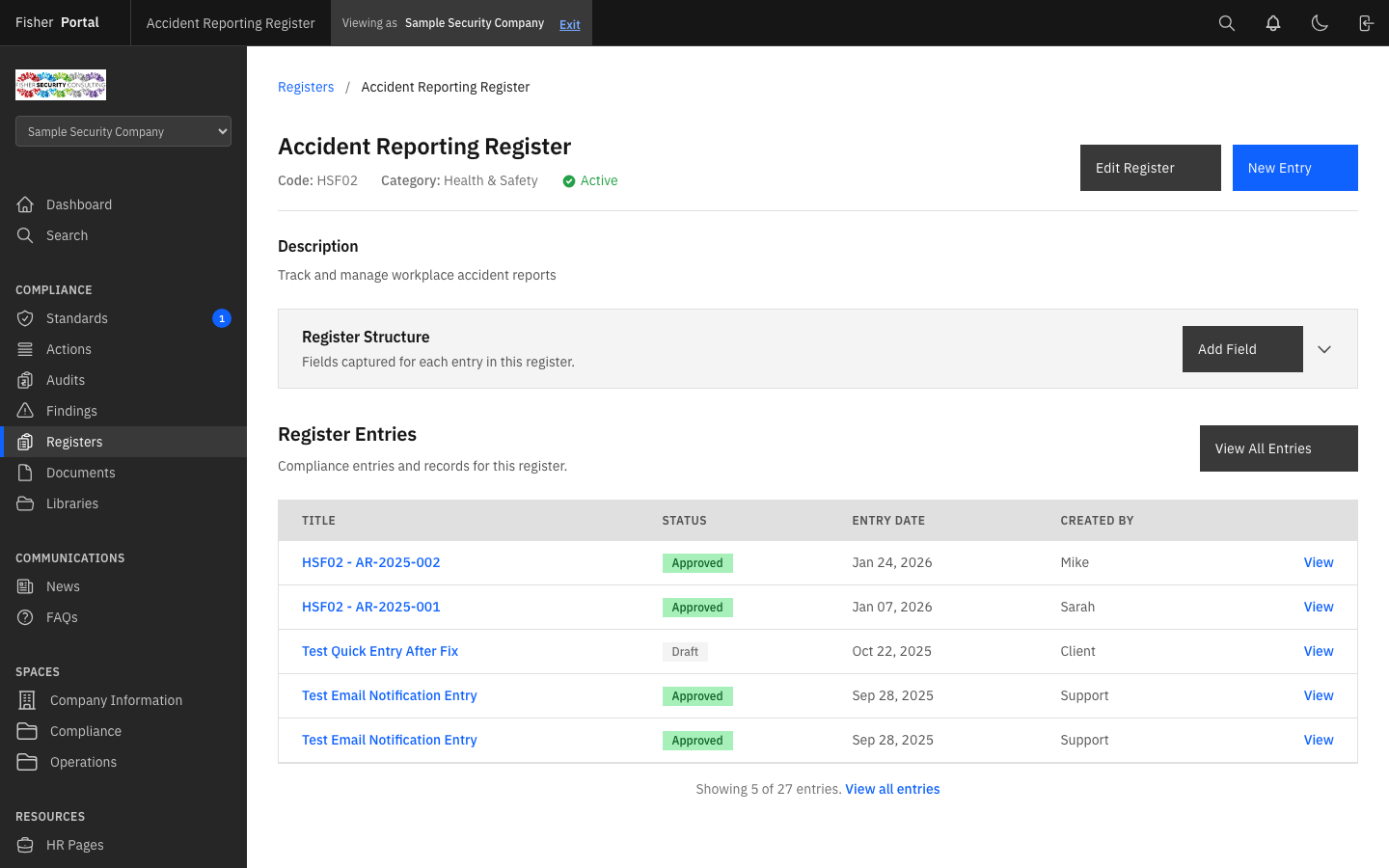Open entry HSF02 - AR-2025-001
The width and height of the screenshot is (1389, 868).
point(370,607)
